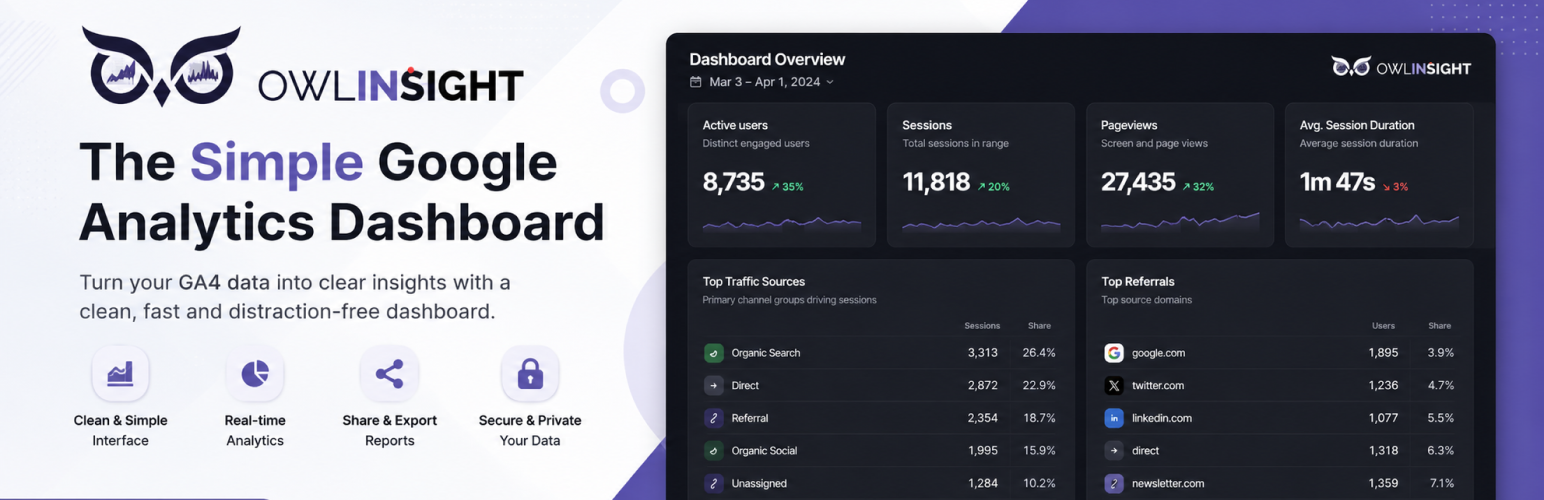The width and height of the screenshot is (1544, 500).
Task: Click the X icon next to twitter.com
Action: (1114, 385)
